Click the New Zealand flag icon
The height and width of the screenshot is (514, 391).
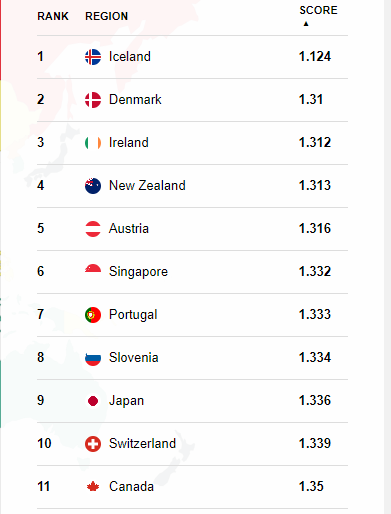(93, 186)
